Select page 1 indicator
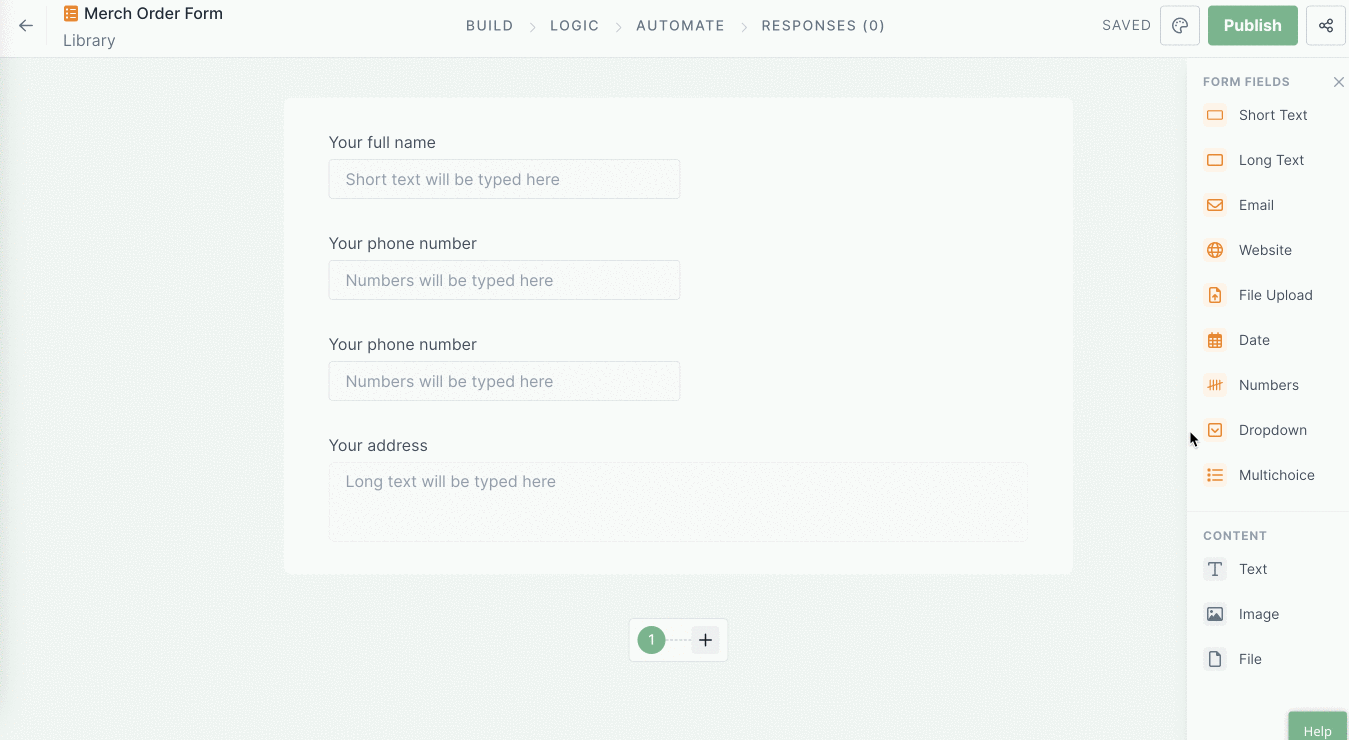This screenshot has height=740, width=1349. [651, 639]
